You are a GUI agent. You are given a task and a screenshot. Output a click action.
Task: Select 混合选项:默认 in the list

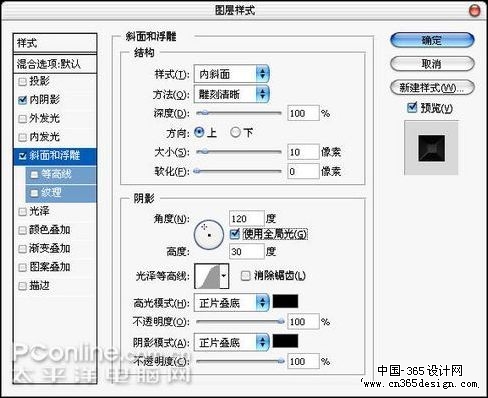point(55,64)
